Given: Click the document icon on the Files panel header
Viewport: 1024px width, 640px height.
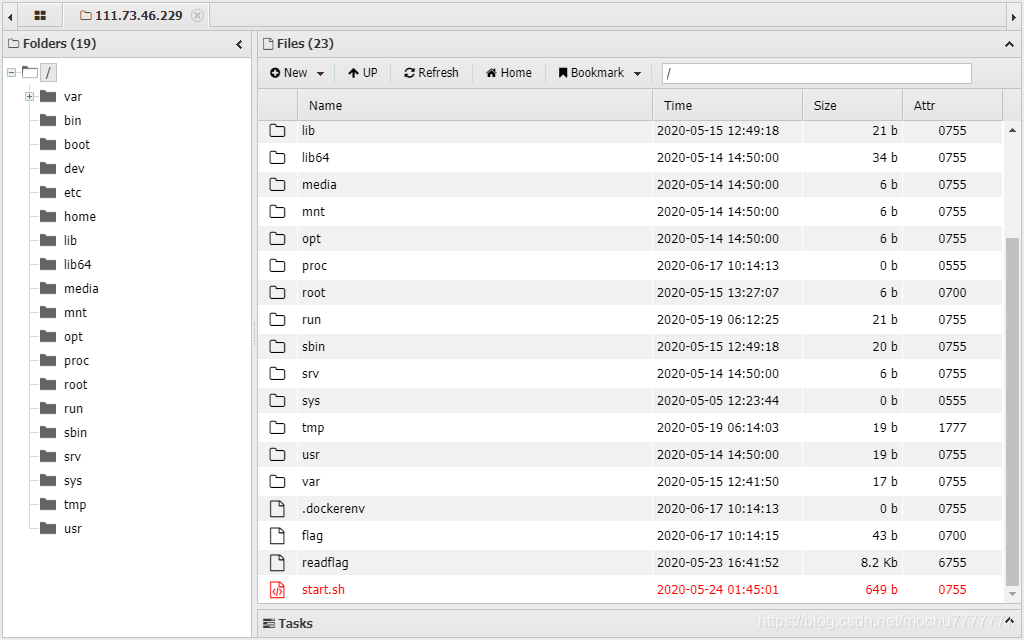Looking at the screenshot, I should [268, 44].
